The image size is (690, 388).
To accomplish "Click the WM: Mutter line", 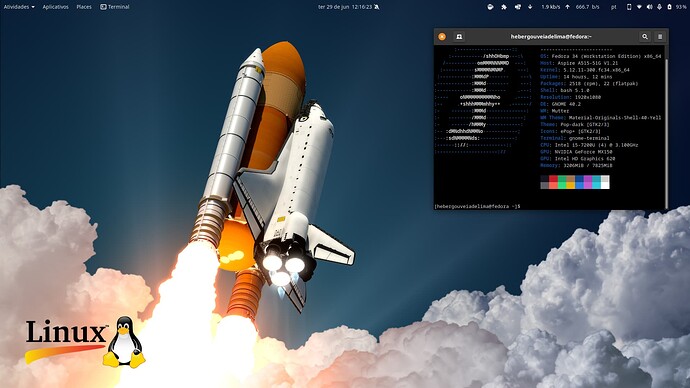I will tap(554, 111).
